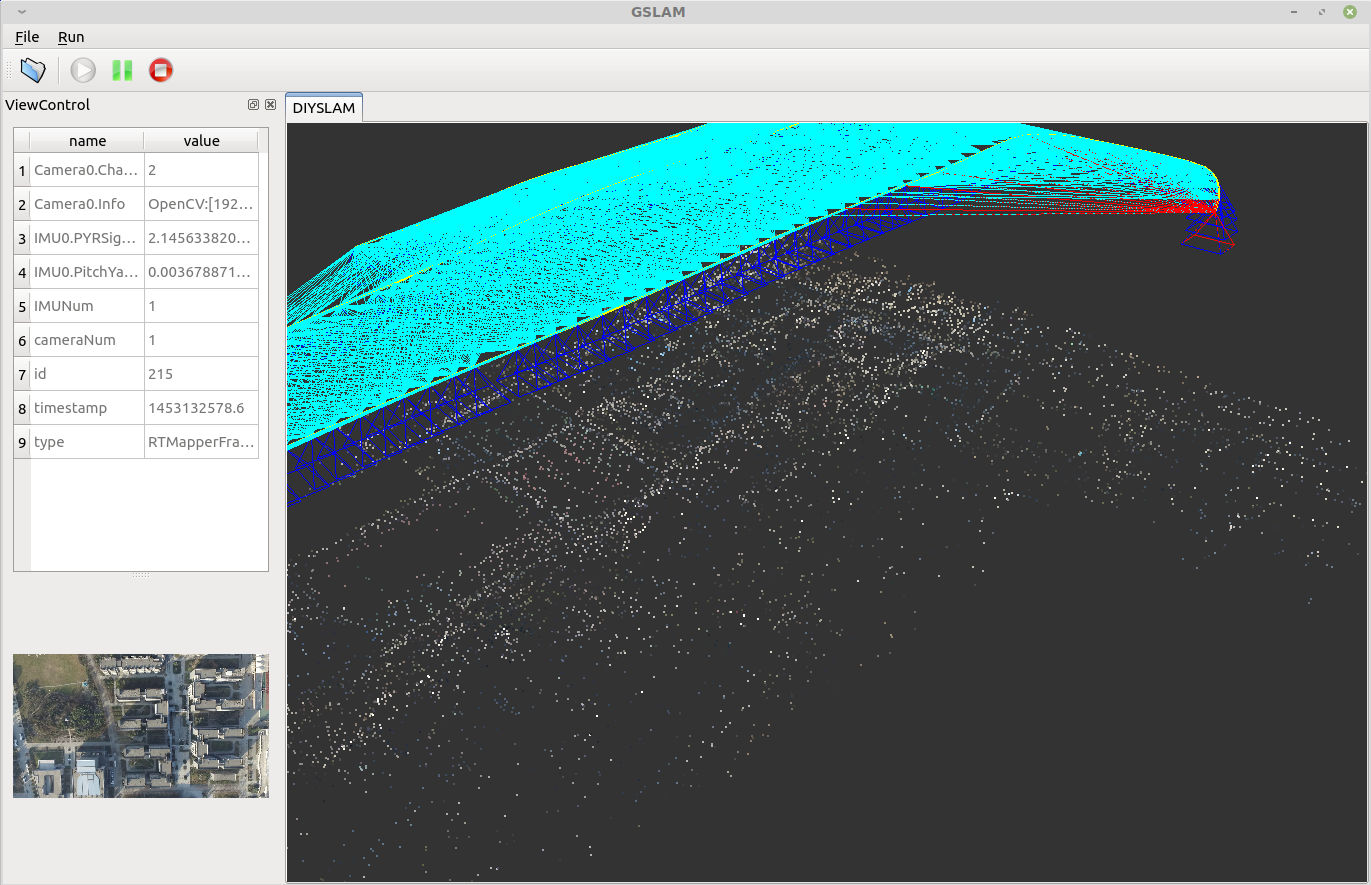Stop the running SLAM process
Screen dimensions: 1371x885
click(160, 70)
